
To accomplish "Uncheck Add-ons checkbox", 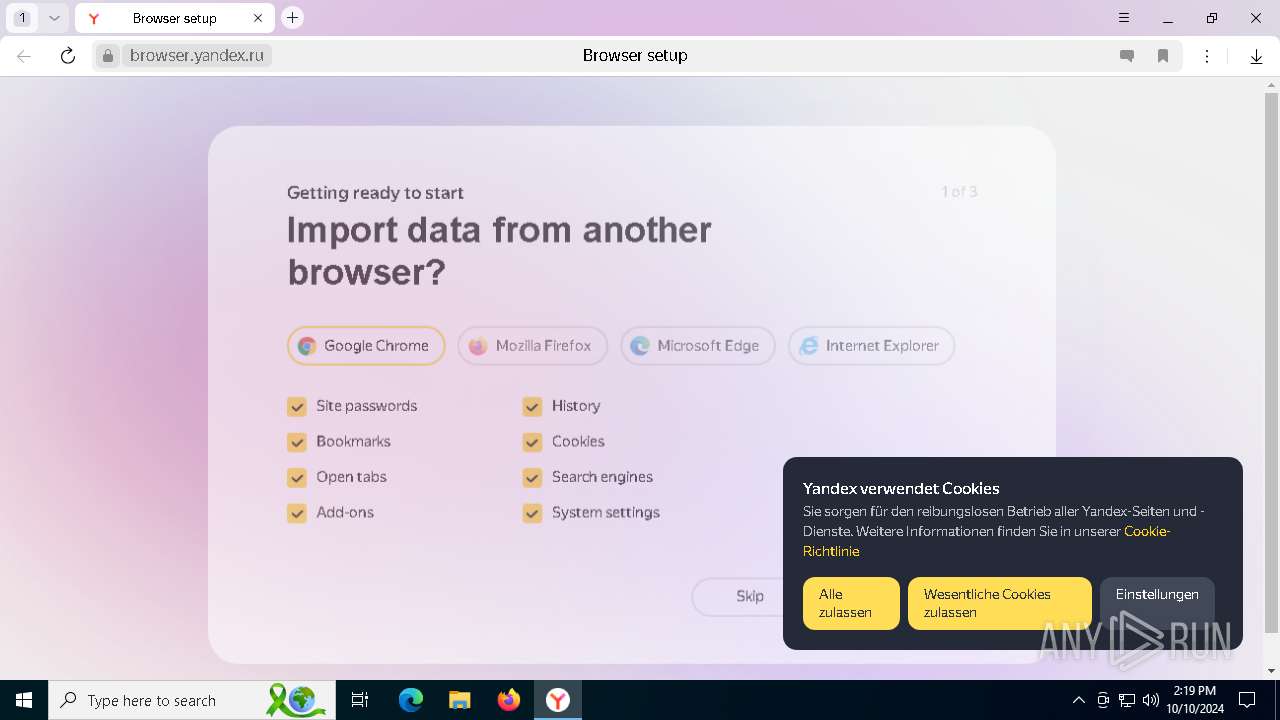I will 297,513.
